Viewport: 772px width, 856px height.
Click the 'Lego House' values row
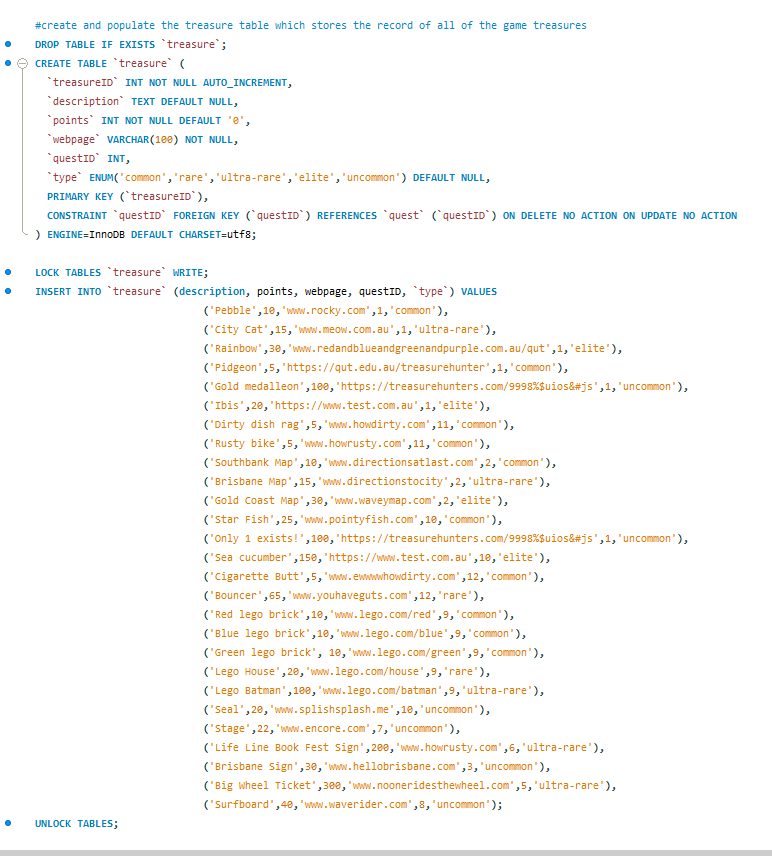click(347, 671)
